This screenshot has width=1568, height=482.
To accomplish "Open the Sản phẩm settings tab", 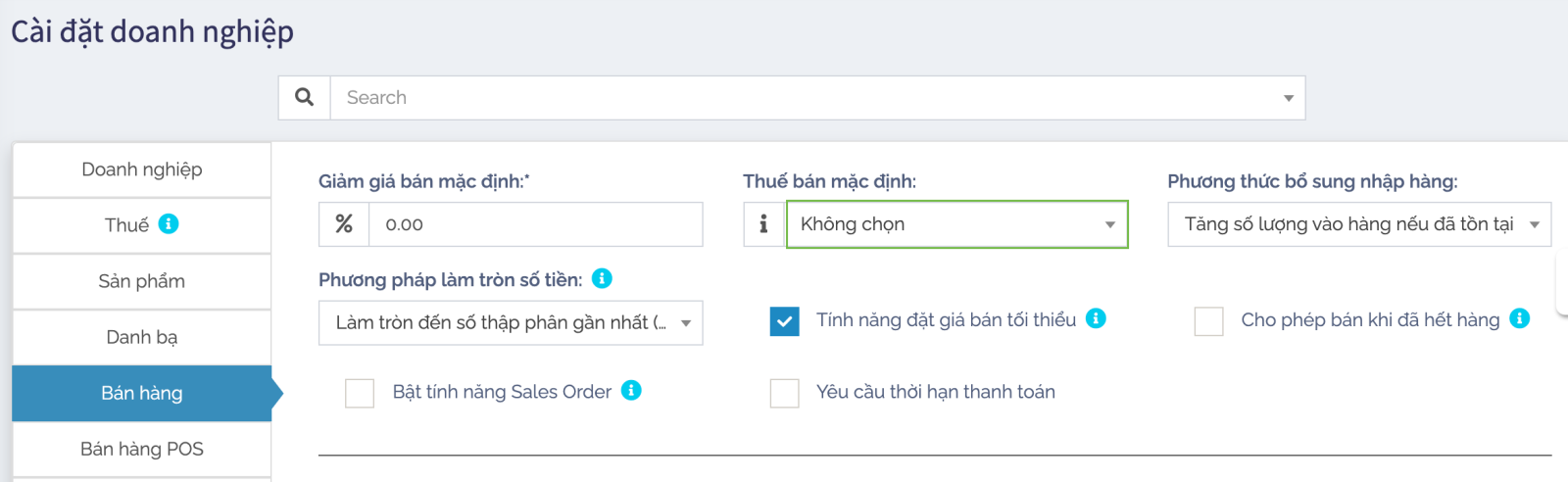I will 142,281.
